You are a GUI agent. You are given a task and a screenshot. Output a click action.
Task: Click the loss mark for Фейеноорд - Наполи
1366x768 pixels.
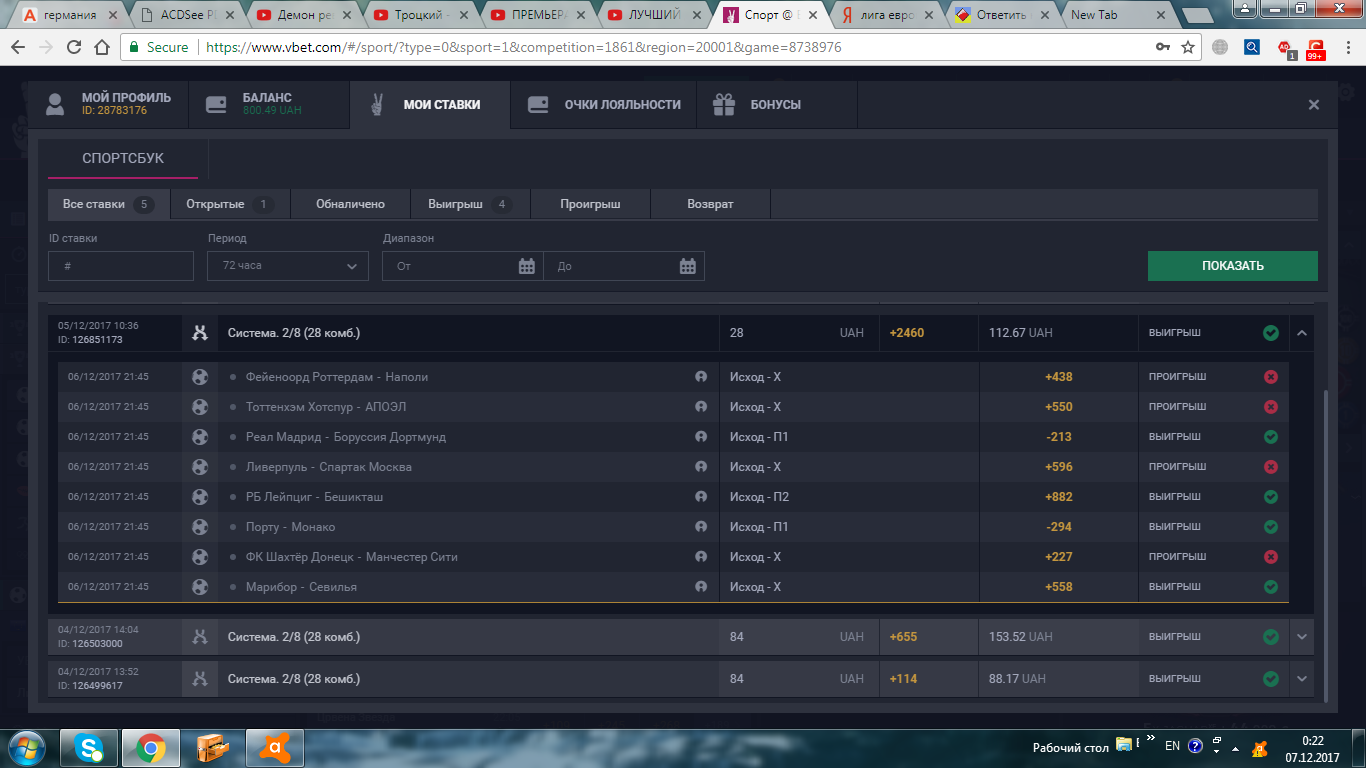[1271, 377]
